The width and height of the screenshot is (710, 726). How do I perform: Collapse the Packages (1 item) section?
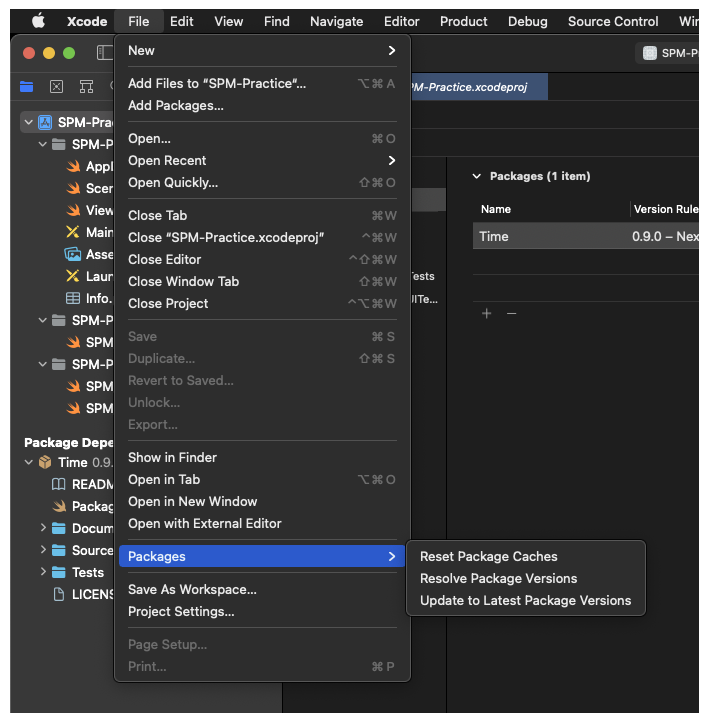pyautogui.click(x=477, y=176)
